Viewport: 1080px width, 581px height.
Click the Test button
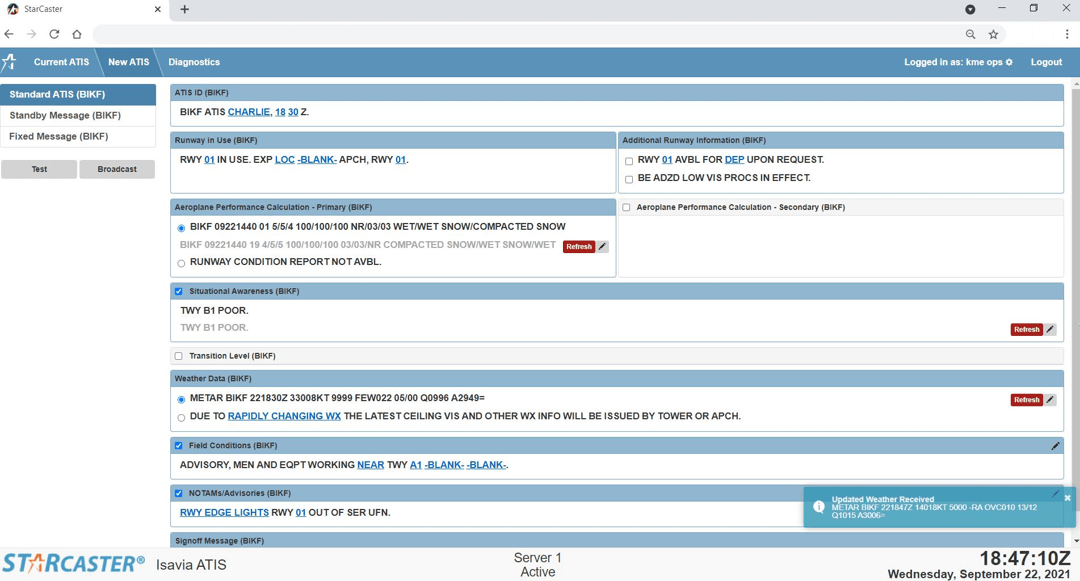(x=39, y=169)
